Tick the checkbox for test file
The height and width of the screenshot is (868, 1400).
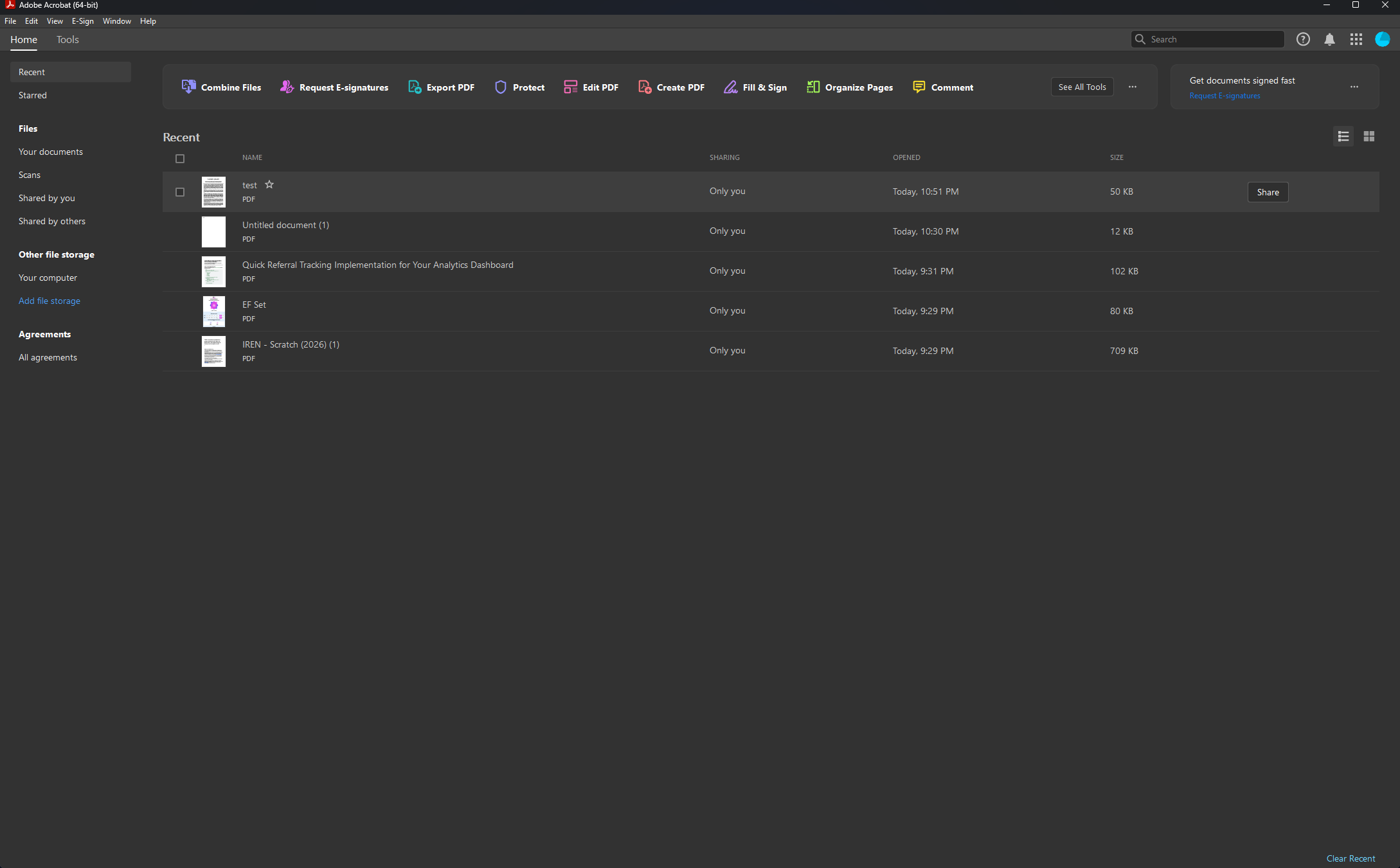(180, 192)
